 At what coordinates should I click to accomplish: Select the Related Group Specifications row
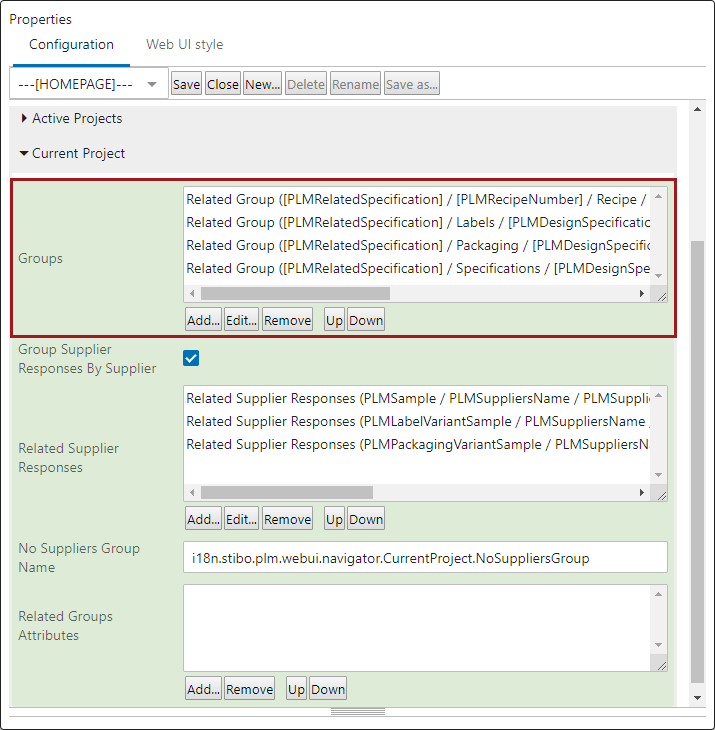[x=417, y=268]
